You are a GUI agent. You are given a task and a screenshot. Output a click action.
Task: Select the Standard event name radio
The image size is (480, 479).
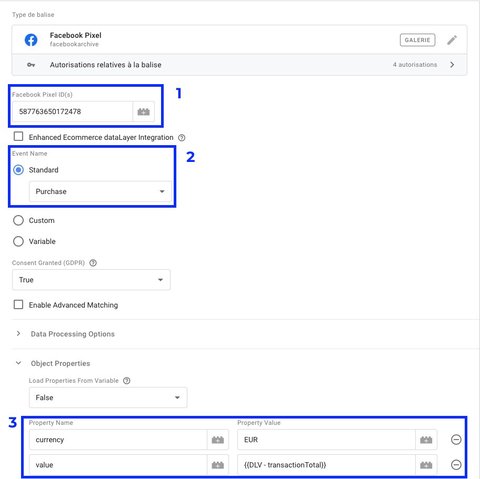(x=18, y=170)
